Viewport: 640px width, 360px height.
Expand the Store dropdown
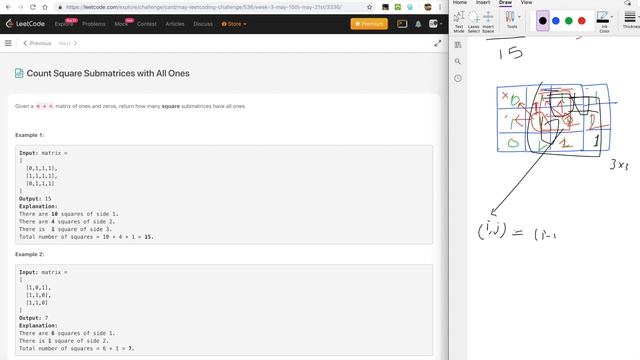click(x=234, y=24)
